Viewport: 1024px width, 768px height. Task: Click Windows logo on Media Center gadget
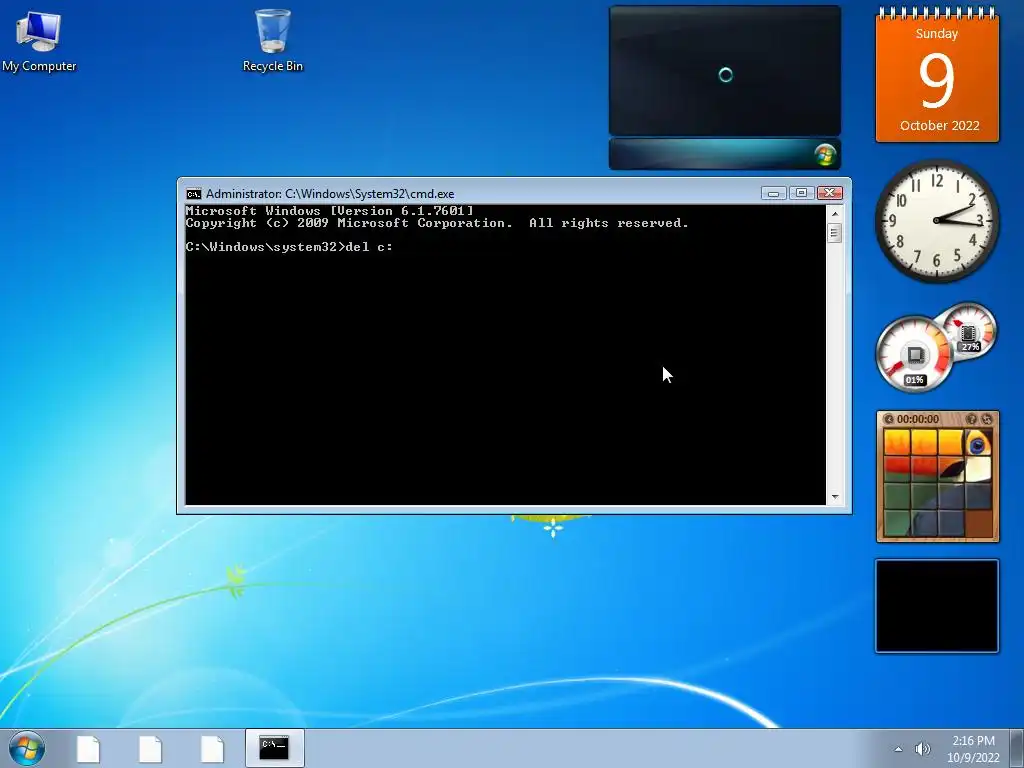click(x=825, y=155)
